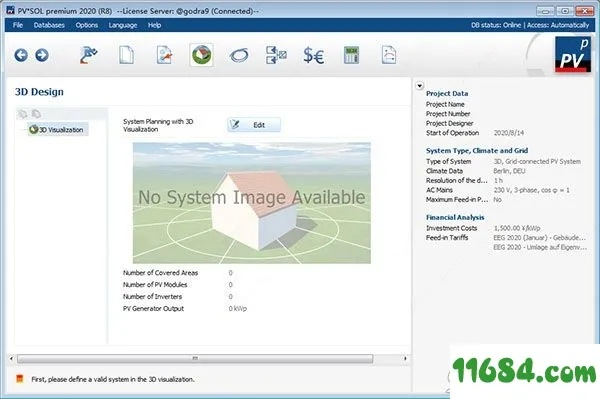
Task: Click the 'Number of Covered Areas' label
Action: point(160,273)
